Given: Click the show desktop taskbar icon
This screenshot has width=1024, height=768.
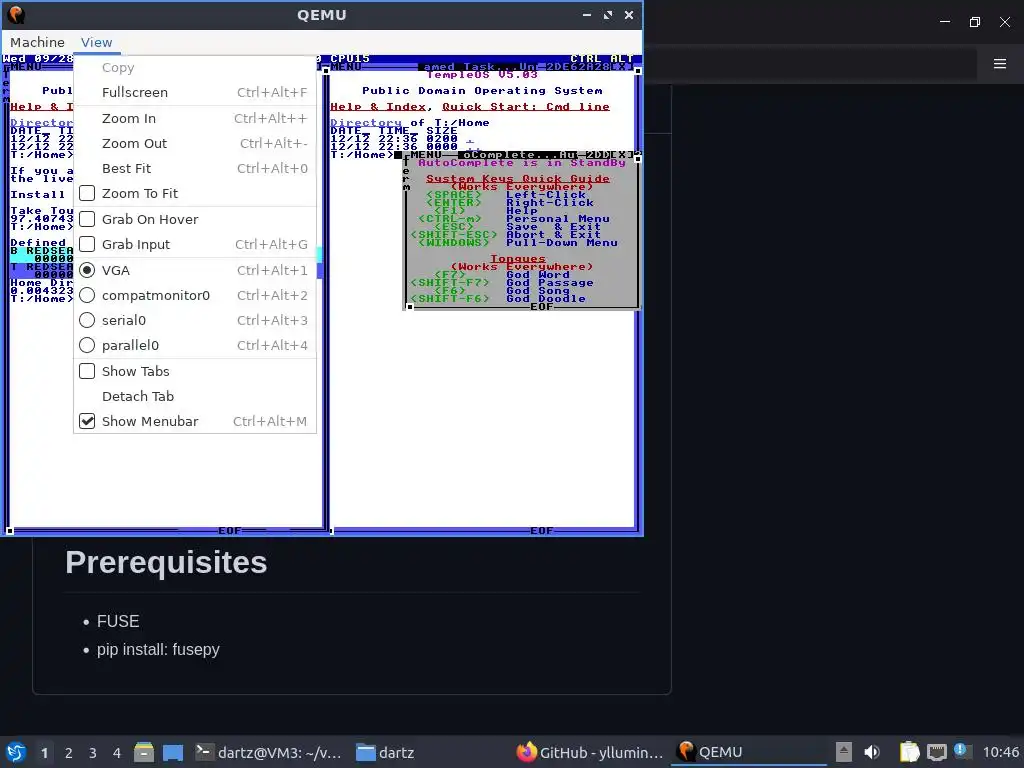Looking at the screenshot, I should click(172, 752).
